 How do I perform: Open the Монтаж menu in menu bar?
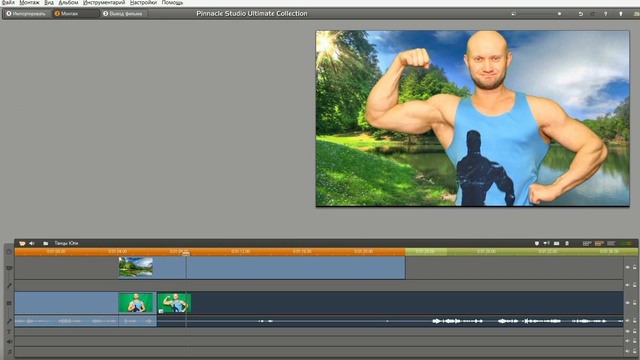click(29, 2)
